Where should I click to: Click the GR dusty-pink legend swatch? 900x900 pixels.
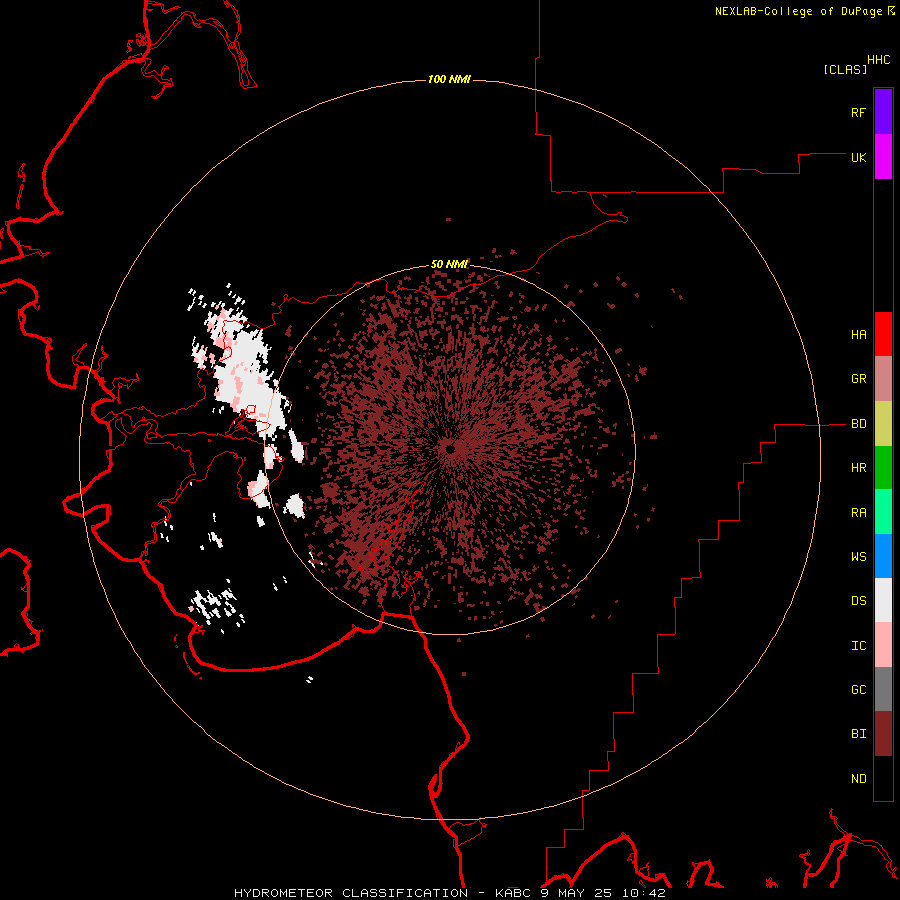[883, 379]
